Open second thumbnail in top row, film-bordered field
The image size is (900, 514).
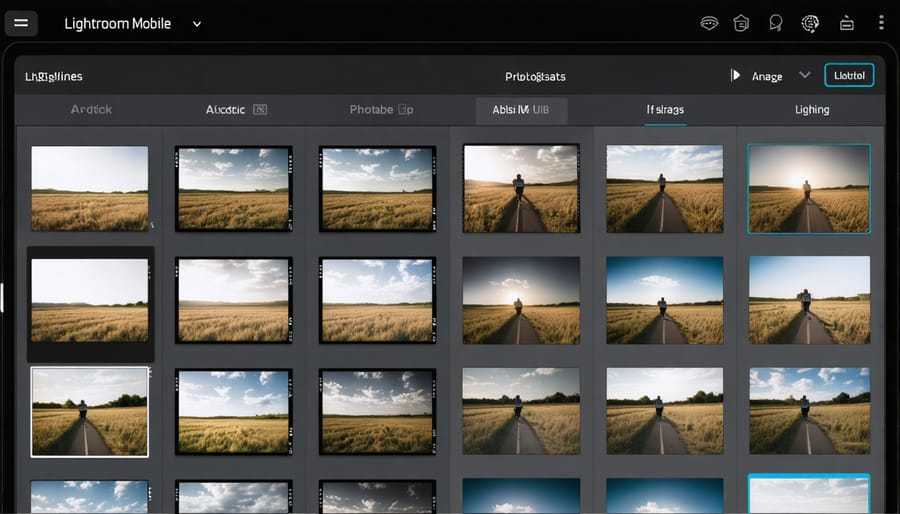pyautogui.click(x=234, y=189)
